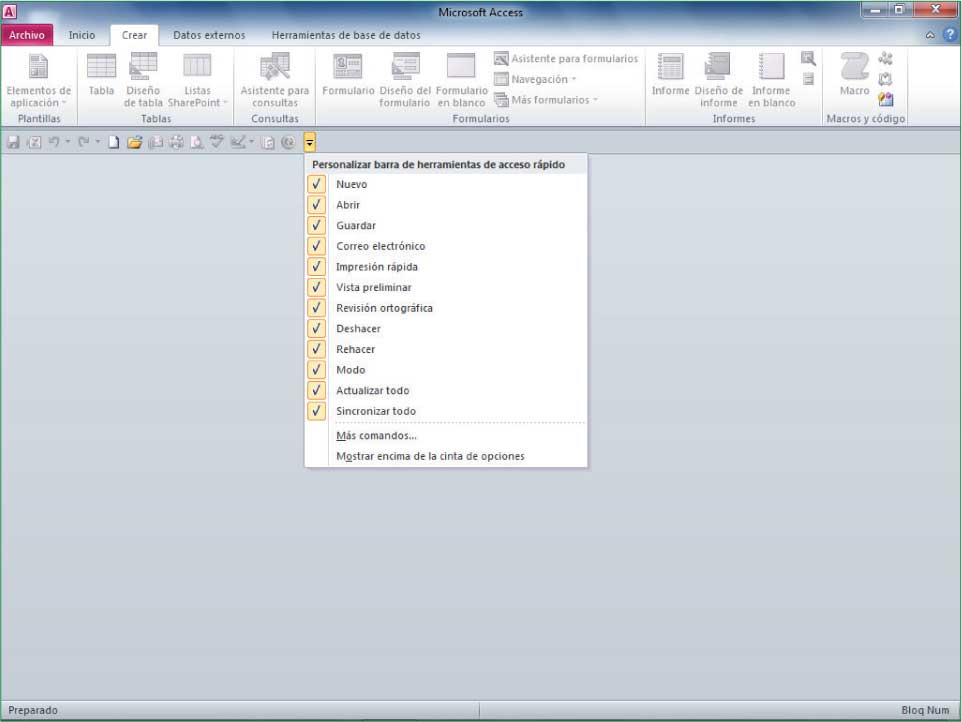Open the Archivo tab
The width and height of the screenshot is (962, 722).
tap(27, 35)
